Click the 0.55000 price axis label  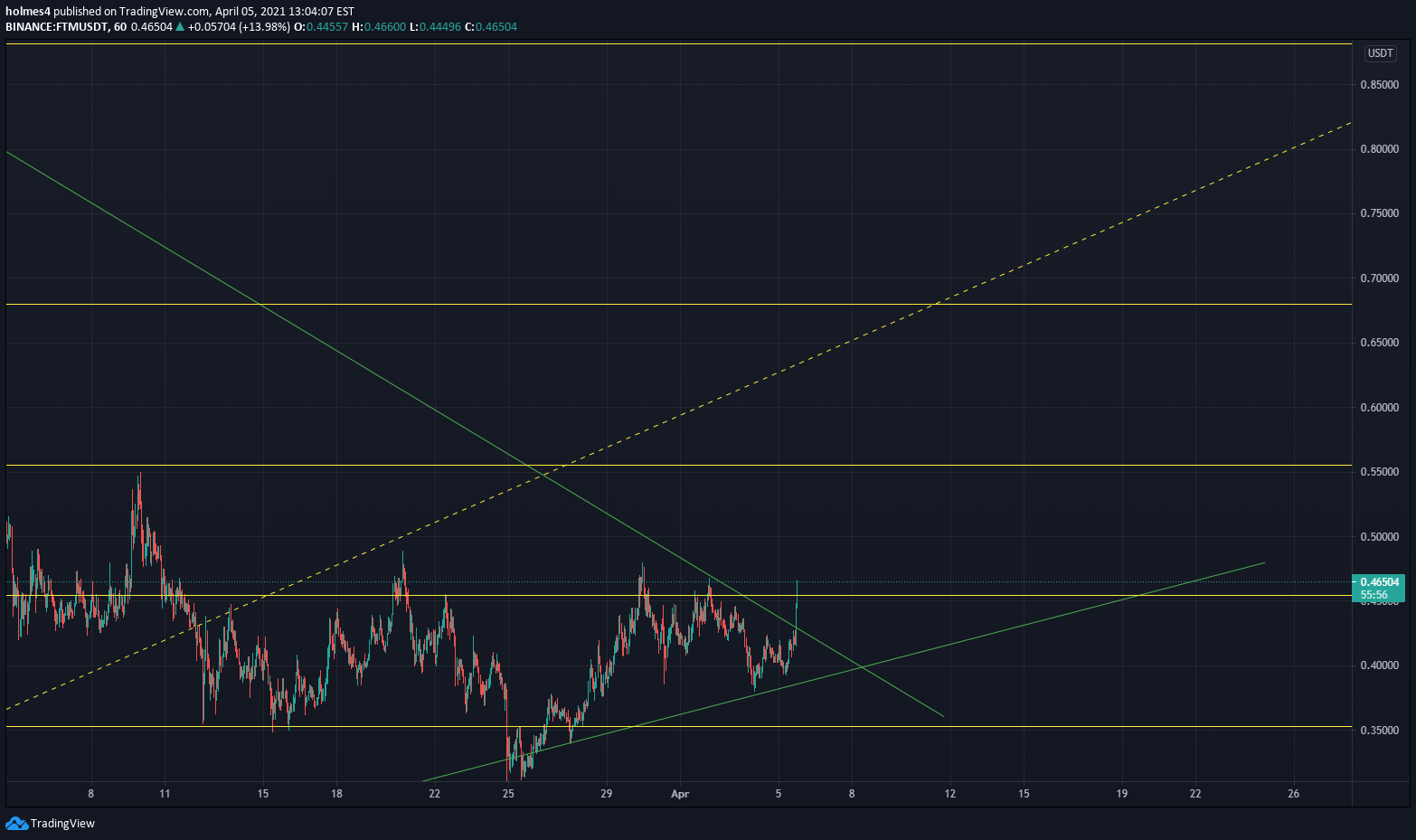pyautogui.click(x=1379, y=472)
